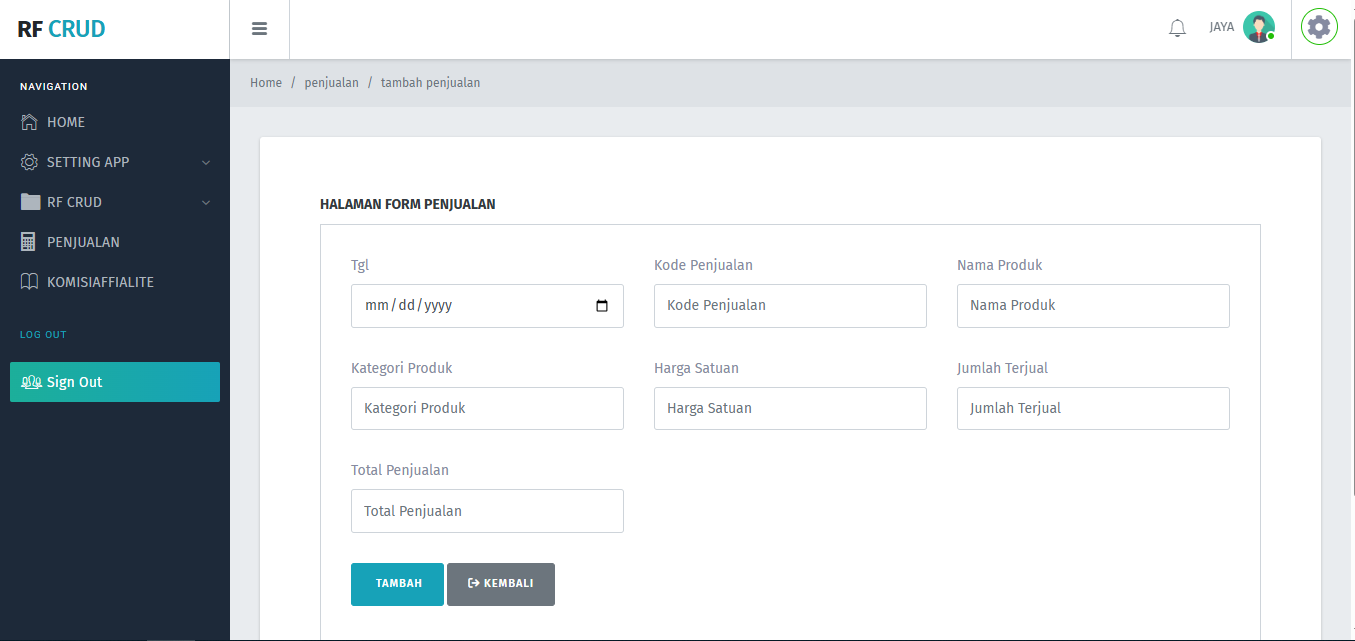
Task: Click the Tgl field label
Action: click(x=360, y=265)
